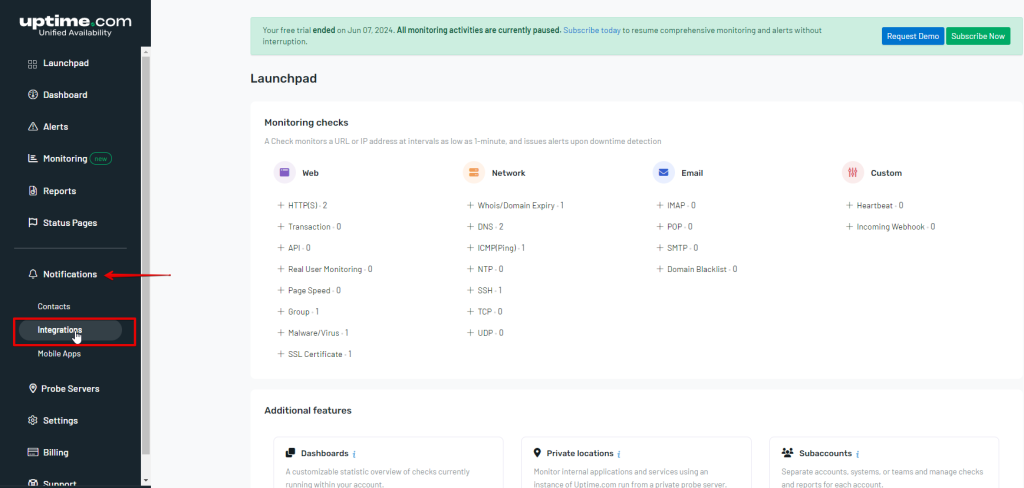Click the Alerts triangle icon
The image size is (1024, 488).
[x=33, y=127]
